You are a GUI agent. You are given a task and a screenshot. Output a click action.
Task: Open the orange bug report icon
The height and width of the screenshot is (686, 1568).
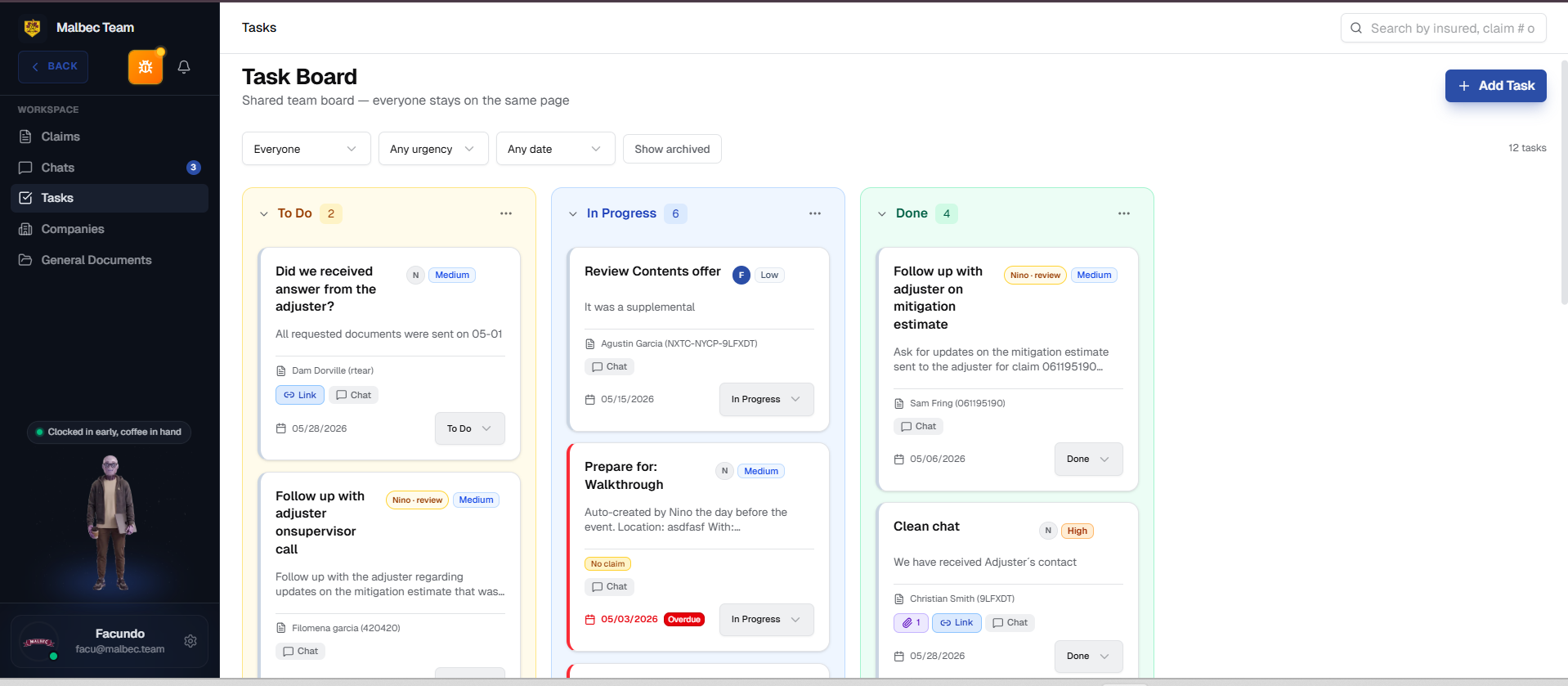pyautogui.click(x=146, y=67)
